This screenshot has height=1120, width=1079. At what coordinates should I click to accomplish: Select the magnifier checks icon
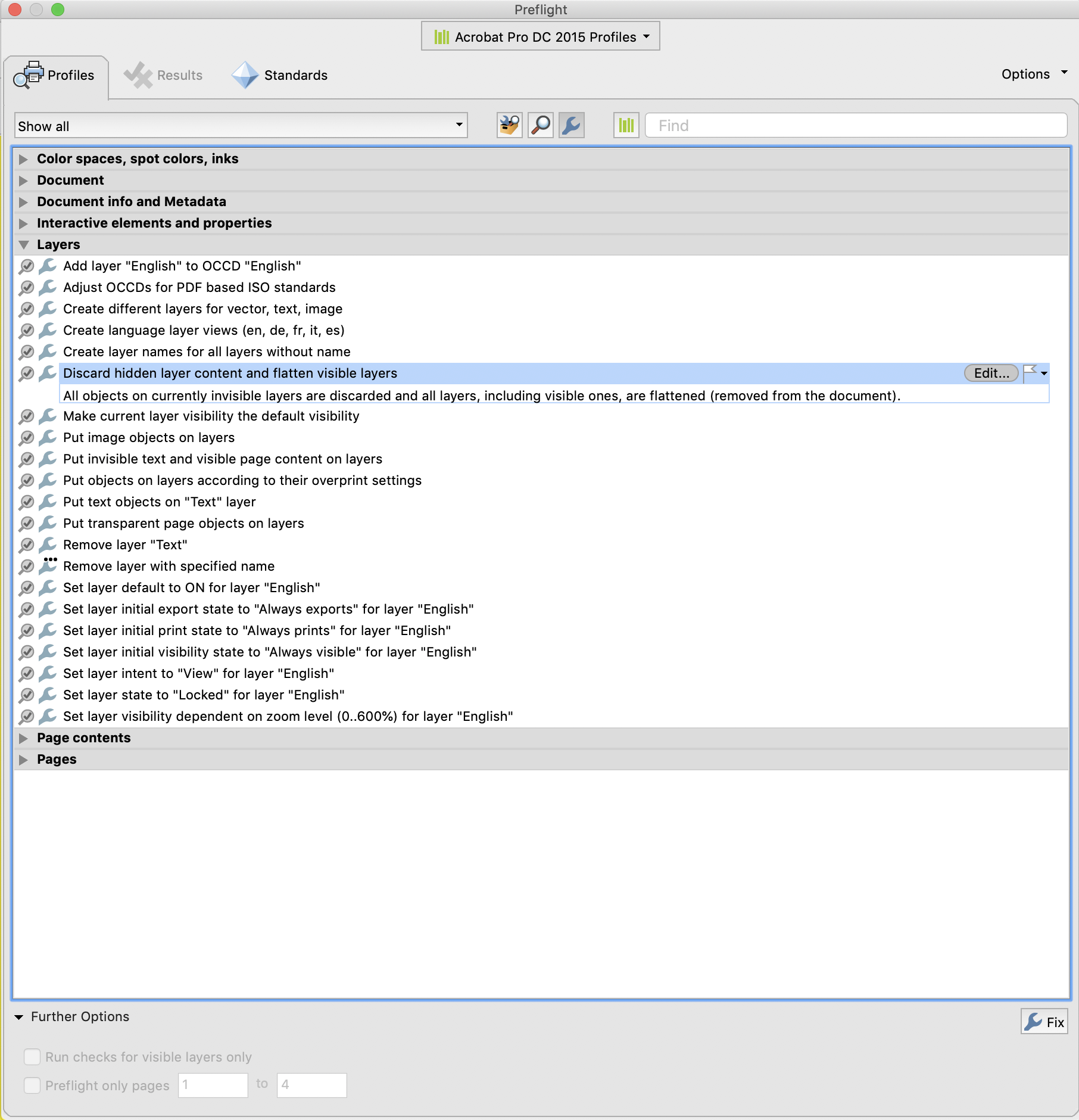tap(540, 125)
